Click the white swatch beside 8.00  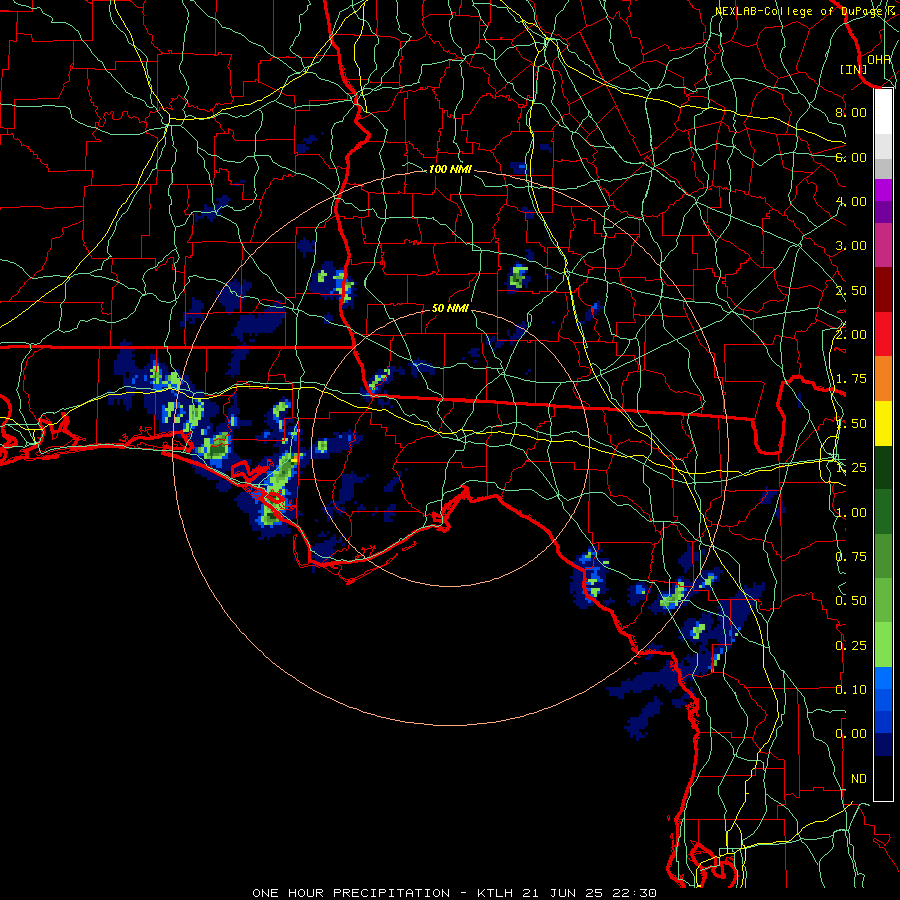pyautogui.click(x=883, y=112)
